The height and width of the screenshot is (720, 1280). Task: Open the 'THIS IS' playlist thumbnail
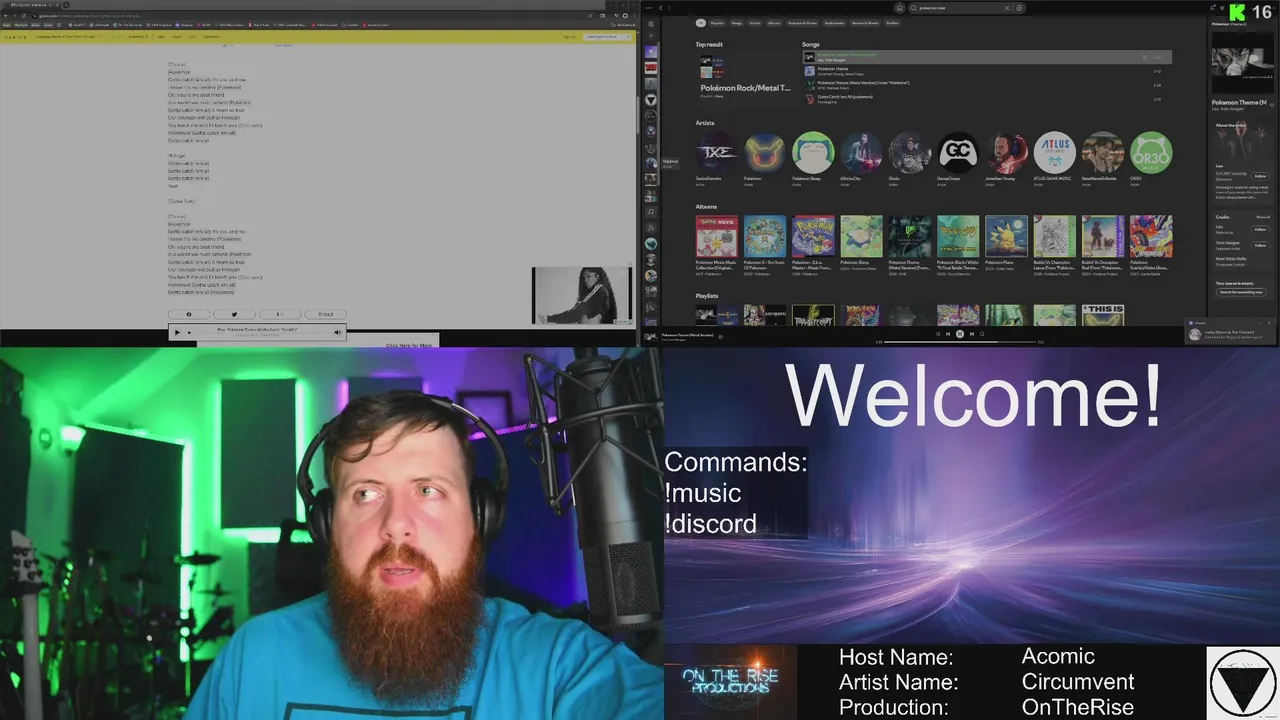click(1103, 315)
